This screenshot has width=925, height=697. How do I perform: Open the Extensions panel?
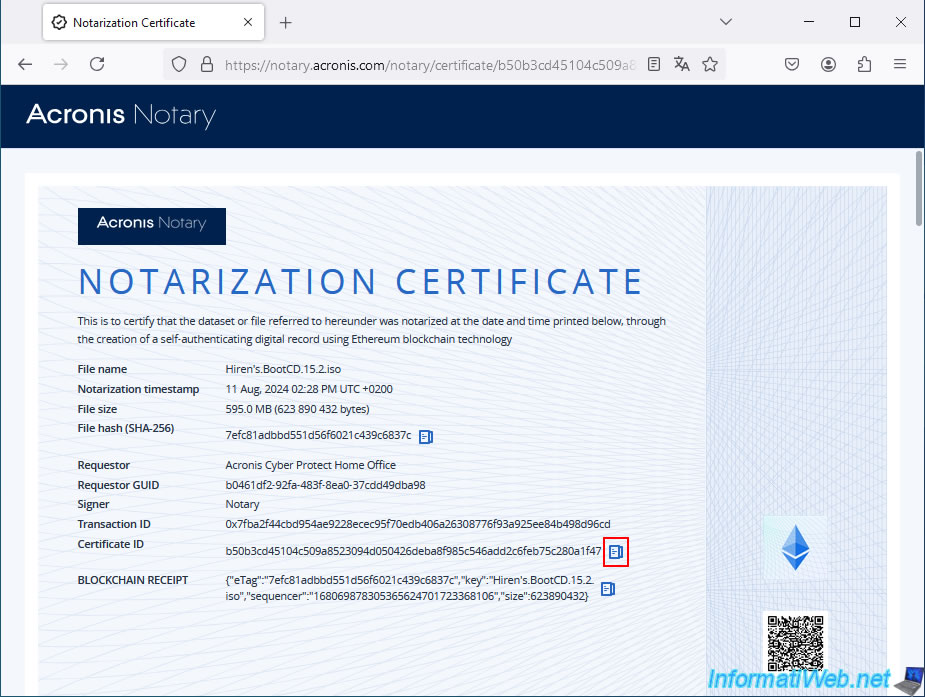click(x=864, y=64)
